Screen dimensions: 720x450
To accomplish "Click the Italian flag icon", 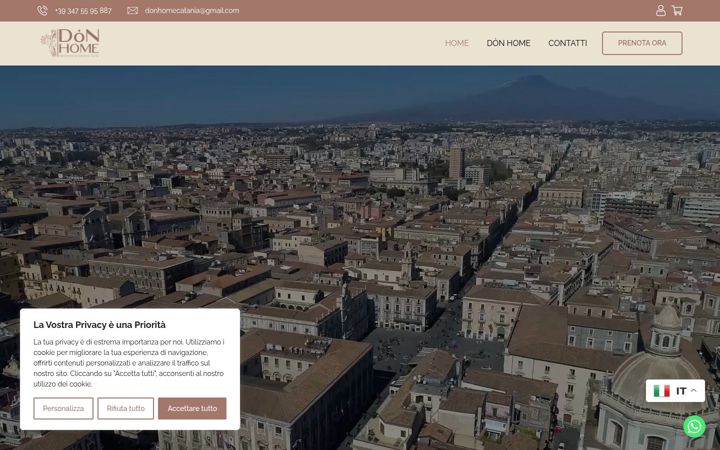I will pos(662,391).
